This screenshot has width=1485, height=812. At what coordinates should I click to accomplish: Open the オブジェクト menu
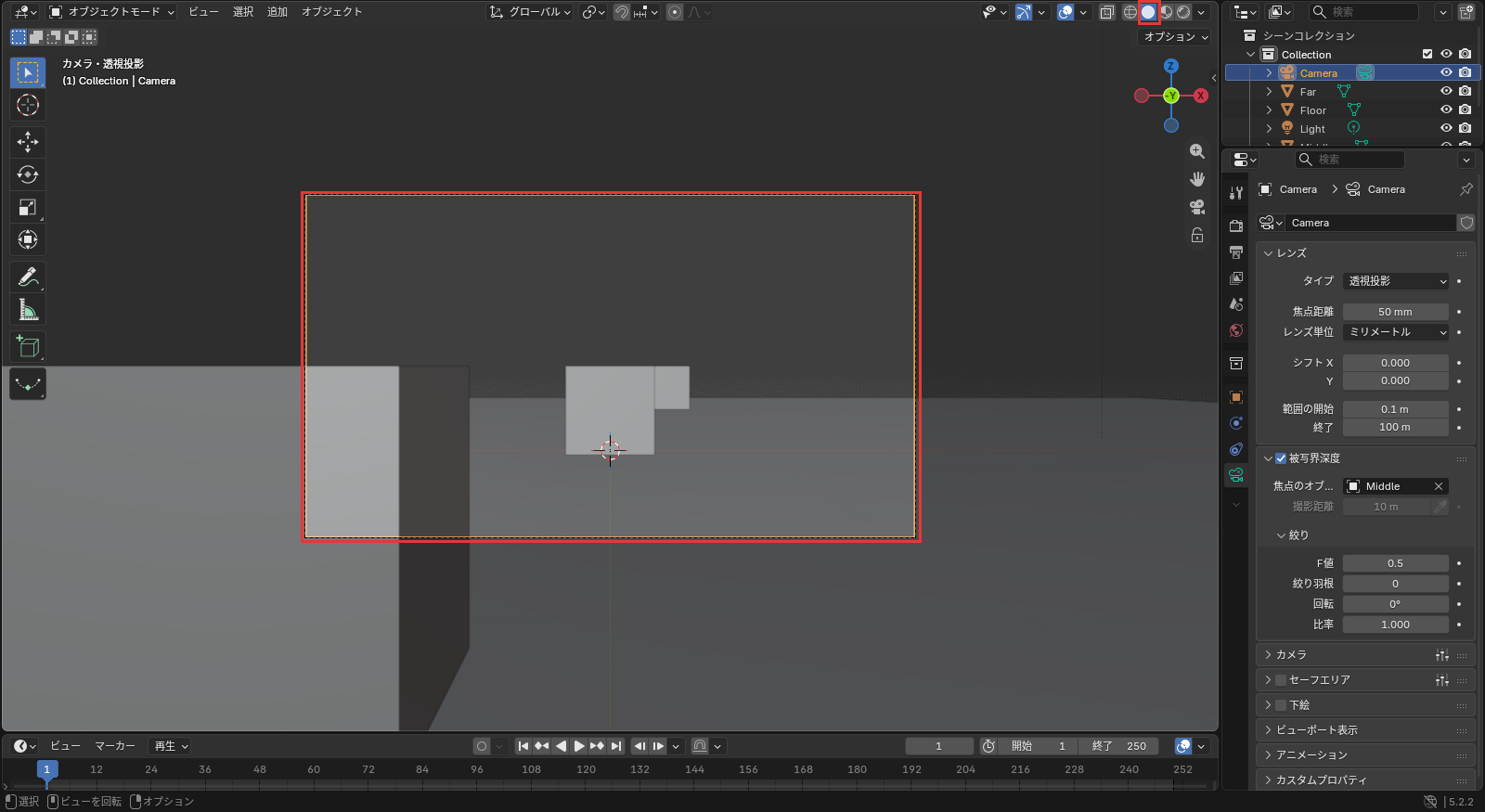(331, 12)
